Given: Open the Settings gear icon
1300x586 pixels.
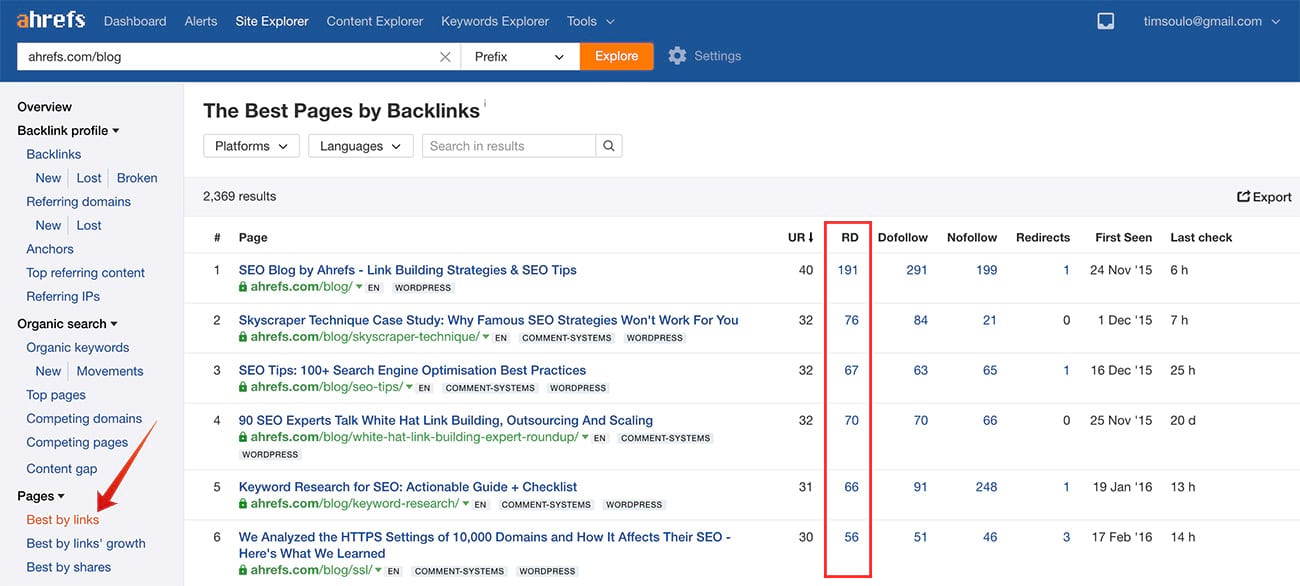Looking at the screenshot, I should (677, 56).
